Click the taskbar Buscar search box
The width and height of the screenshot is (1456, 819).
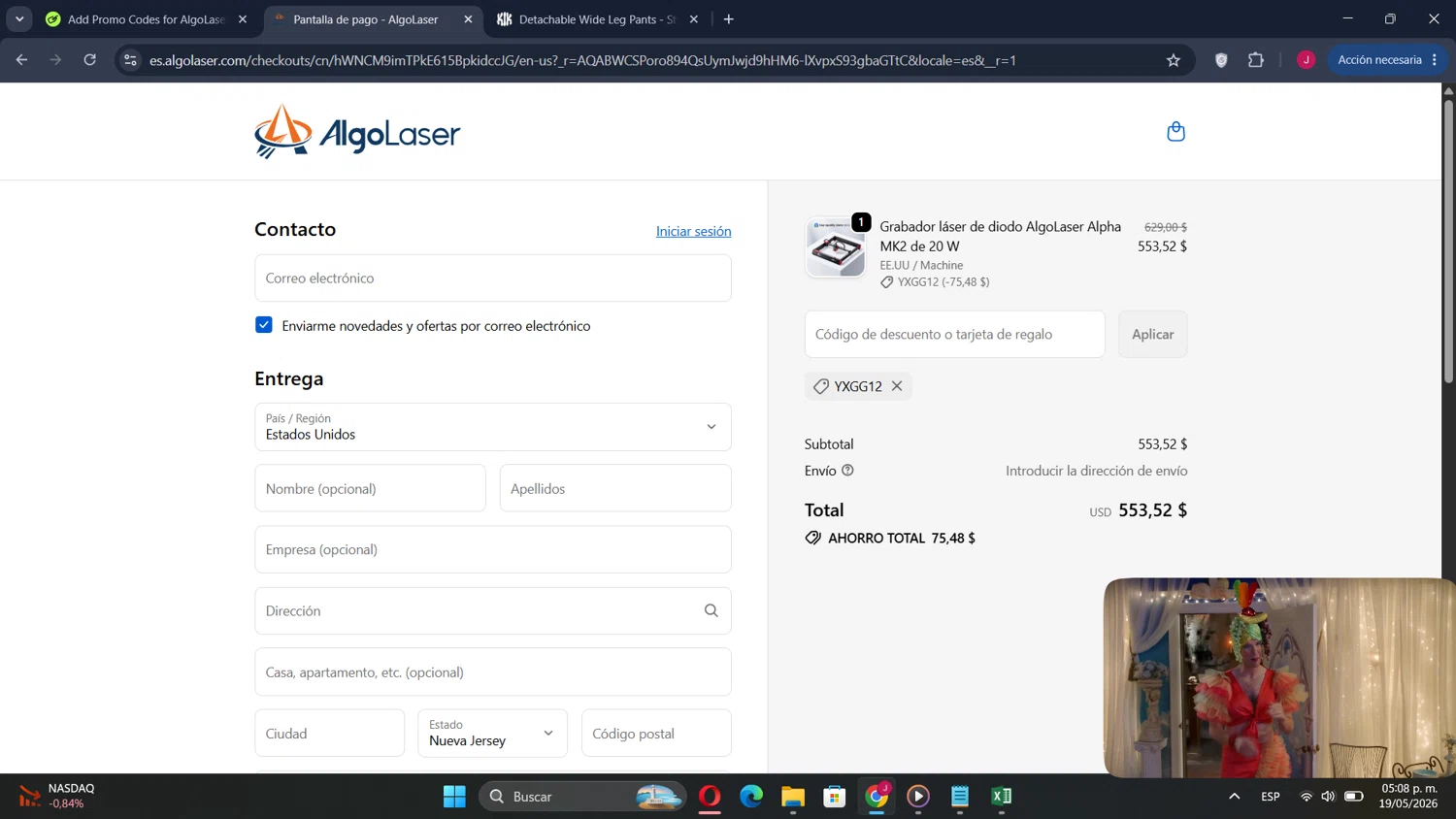pos(582,797)
